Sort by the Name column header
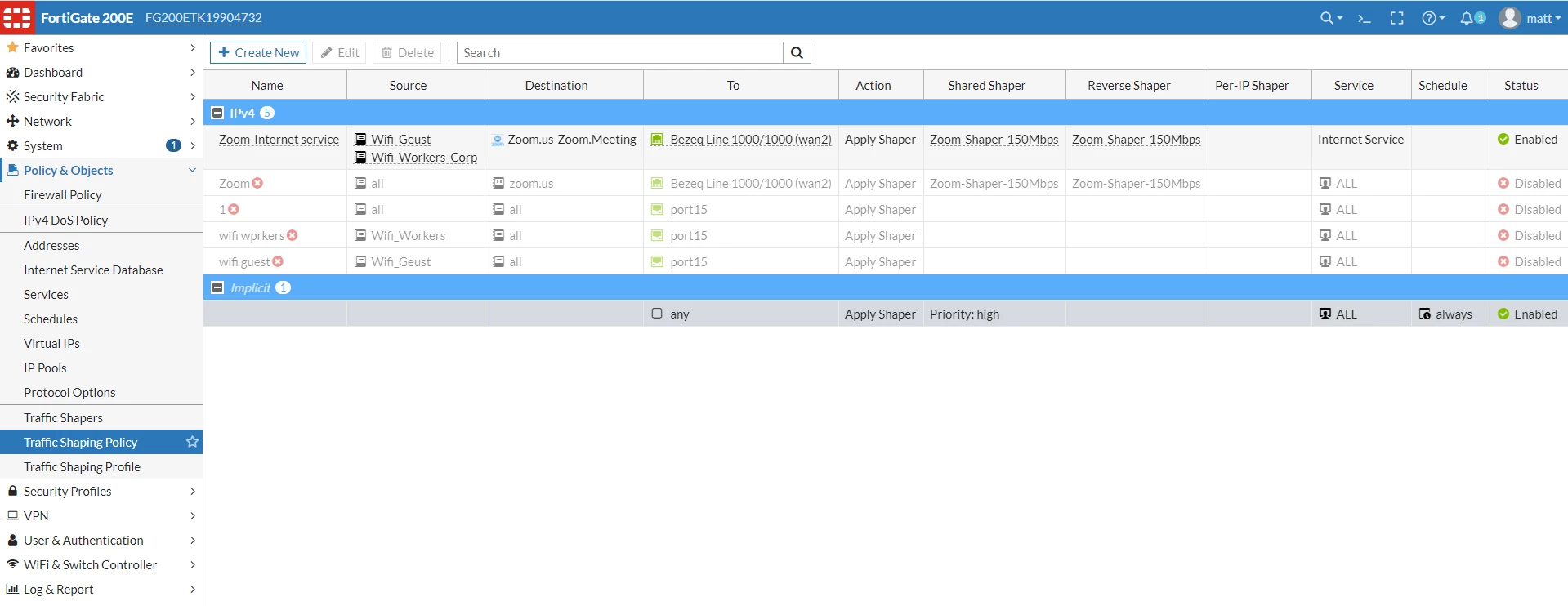Image resolution: width=1568 pixels, height=606 pixels. pos(267,85)
